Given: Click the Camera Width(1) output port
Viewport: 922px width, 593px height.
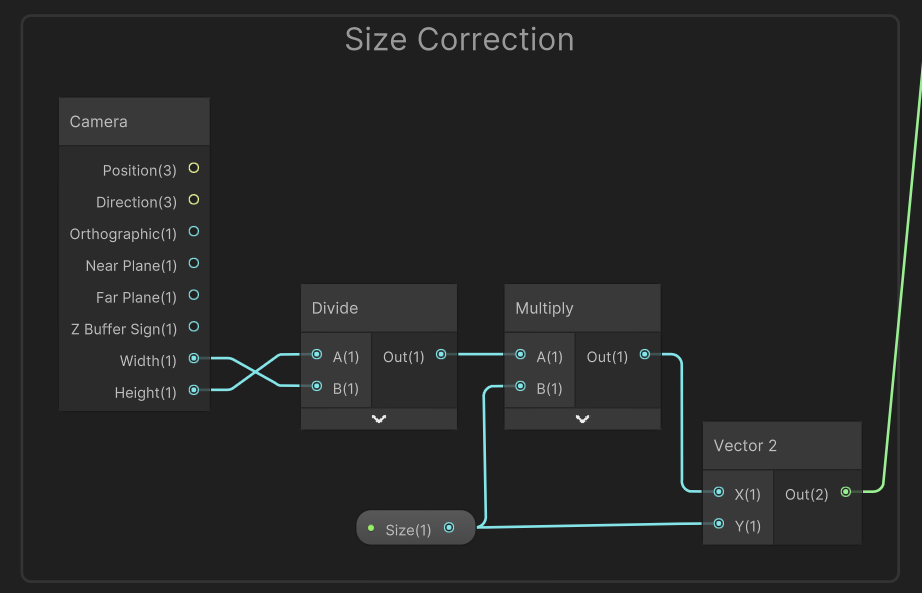Looking at the screenshot, I should pos(194,358).
